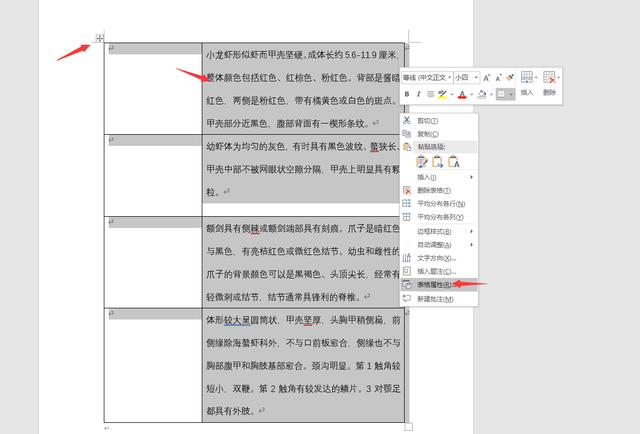Expand the font color dropdown arrow
The image size is (640, 434).
[x=471, y=95]
